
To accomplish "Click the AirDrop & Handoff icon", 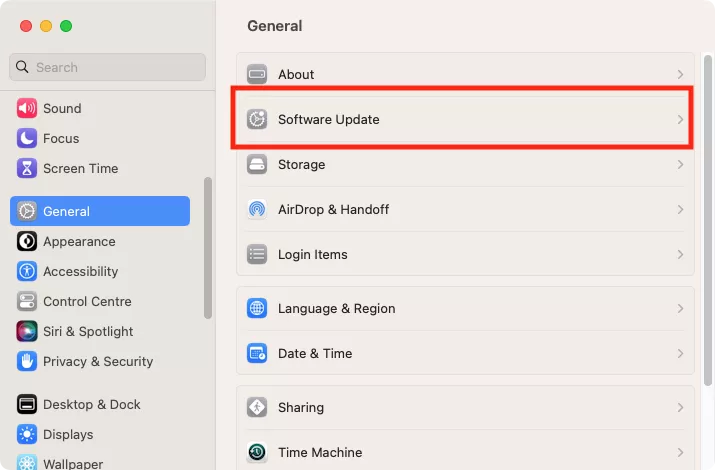I will coord(257,209).
